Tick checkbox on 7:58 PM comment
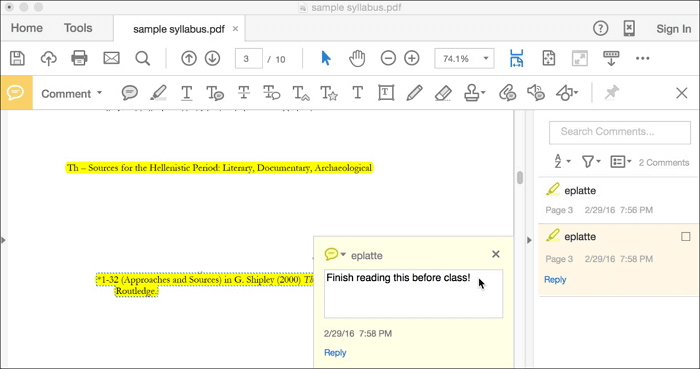The width and height of the screenshot is (700, 369). pos(686,236)
